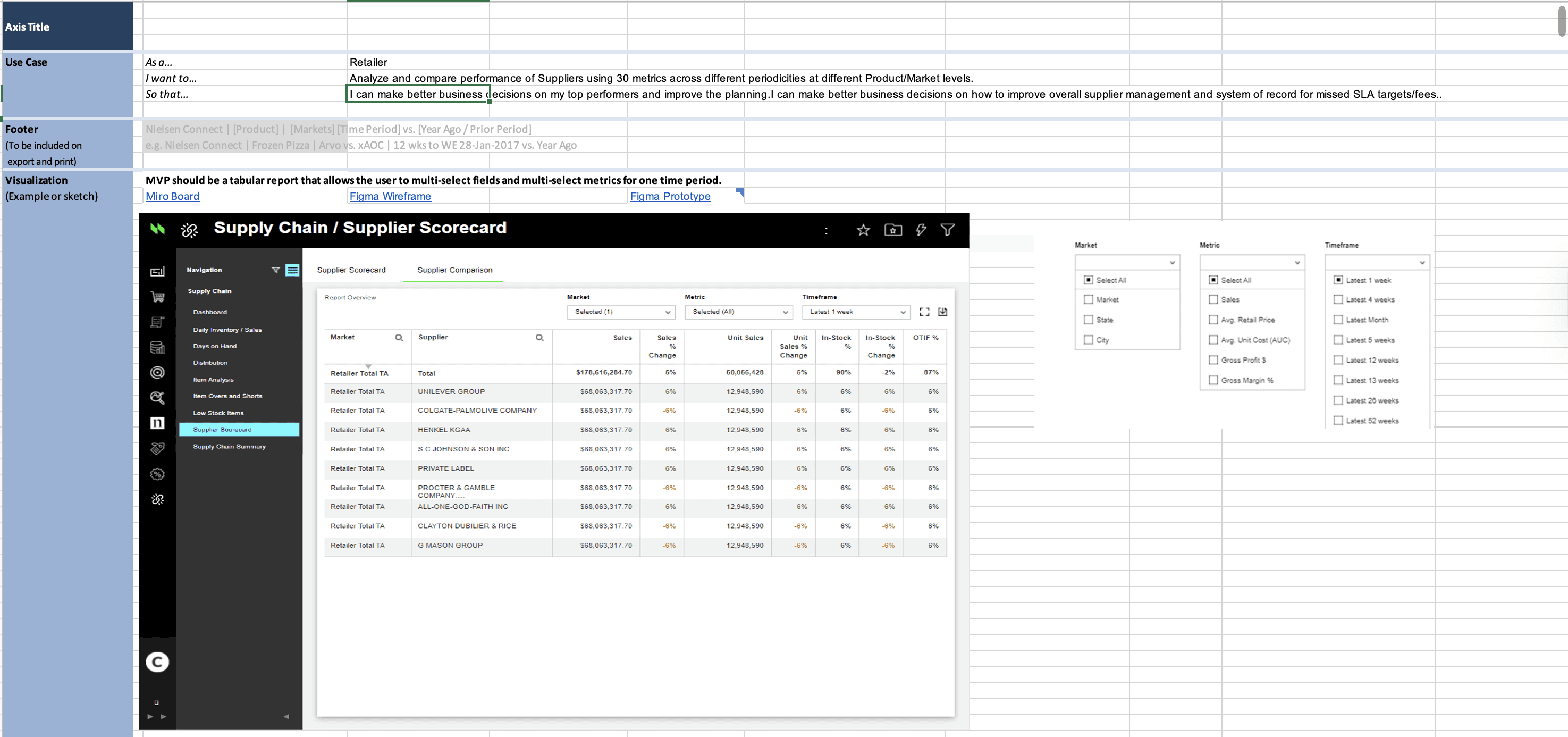1568x737 pixels.
Task: Click the lightning bolt icon in header
Action: pyautogui.click(x=921, y=230)
